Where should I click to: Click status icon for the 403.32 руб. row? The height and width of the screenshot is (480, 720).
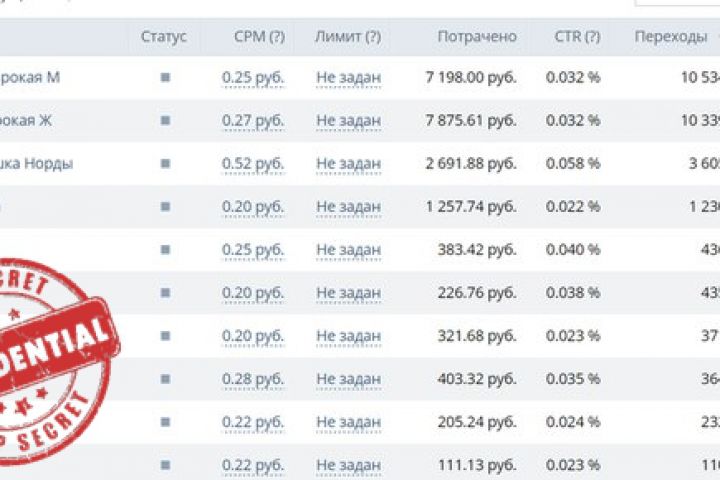[165, 378]
